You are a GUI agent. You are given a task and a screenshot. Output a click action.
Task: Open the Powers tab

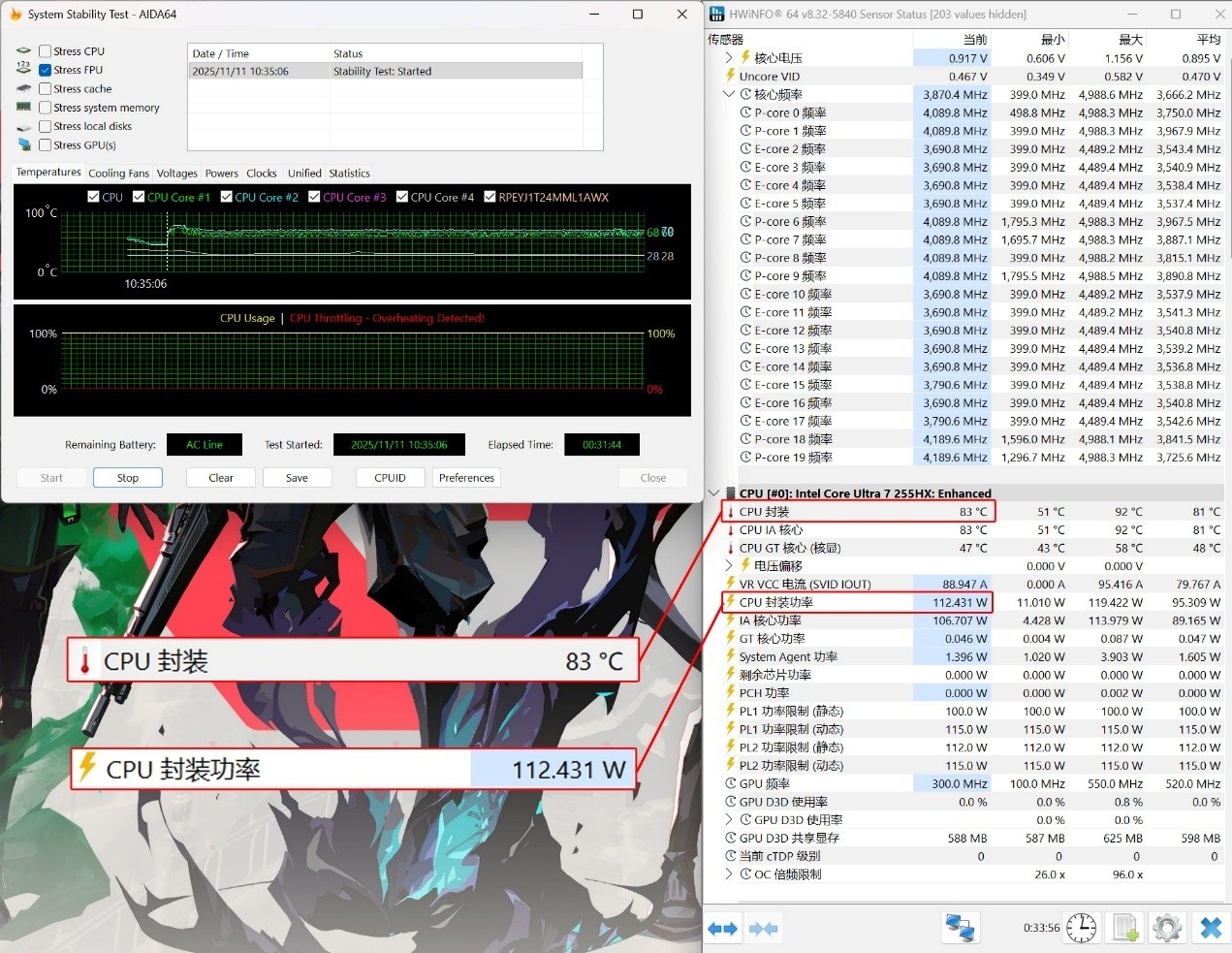click(221, 174)
